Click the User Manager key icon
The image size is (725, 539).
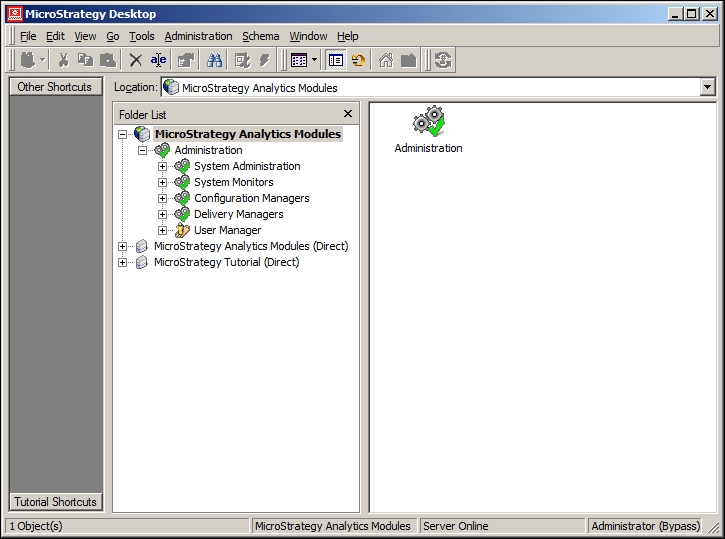pos(182,230)
